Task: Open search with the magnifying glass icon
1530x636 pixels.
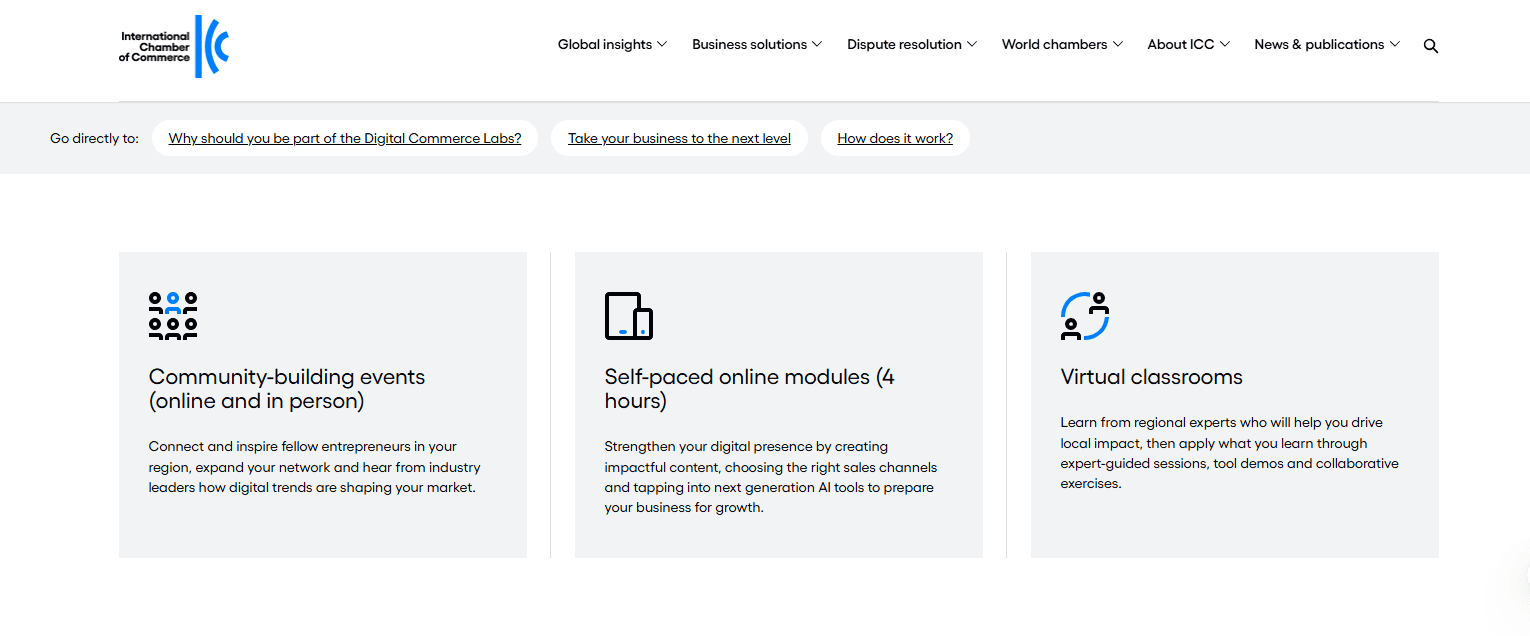Action: tap(1430, 46)
